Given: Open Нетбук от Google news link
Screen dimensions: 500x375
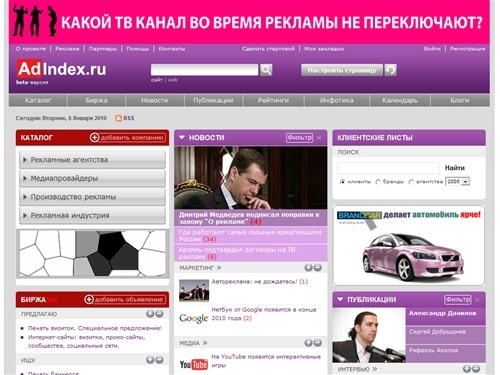Looking at the screenshot, I should click(x=264, y=314).
